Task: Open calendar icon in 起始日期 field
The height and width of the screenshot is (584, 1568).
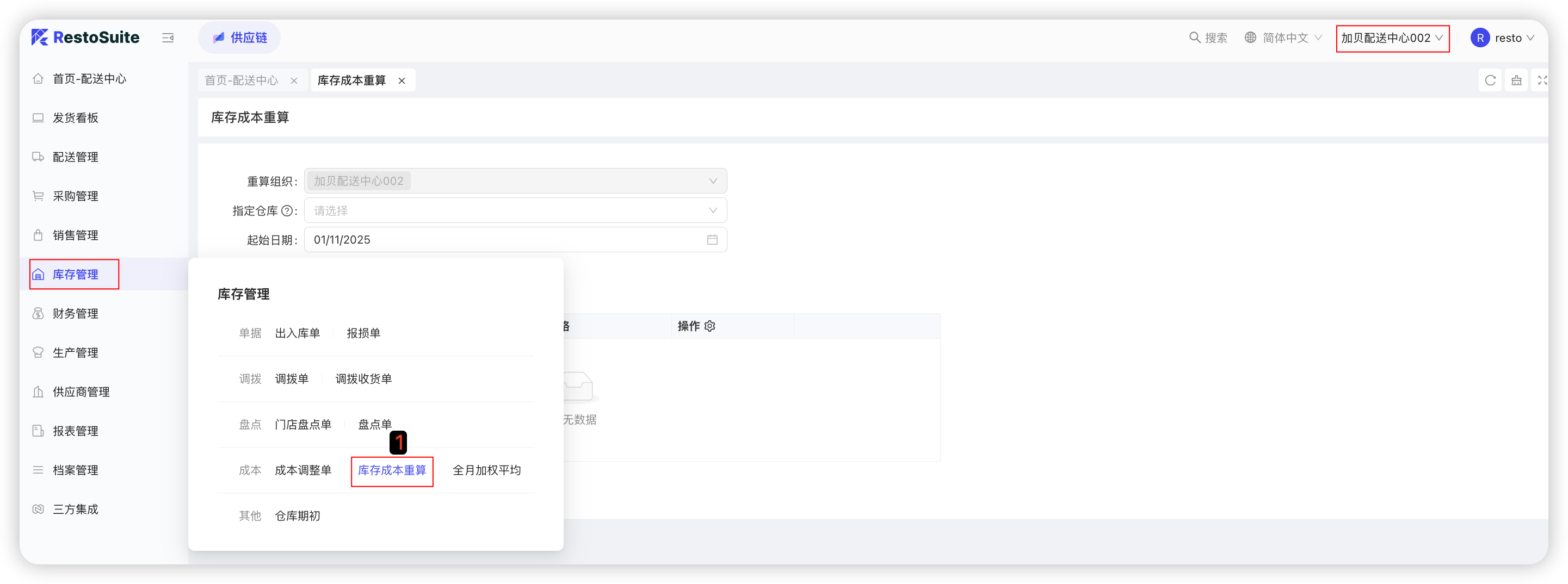Action: [x=712, y=240]
